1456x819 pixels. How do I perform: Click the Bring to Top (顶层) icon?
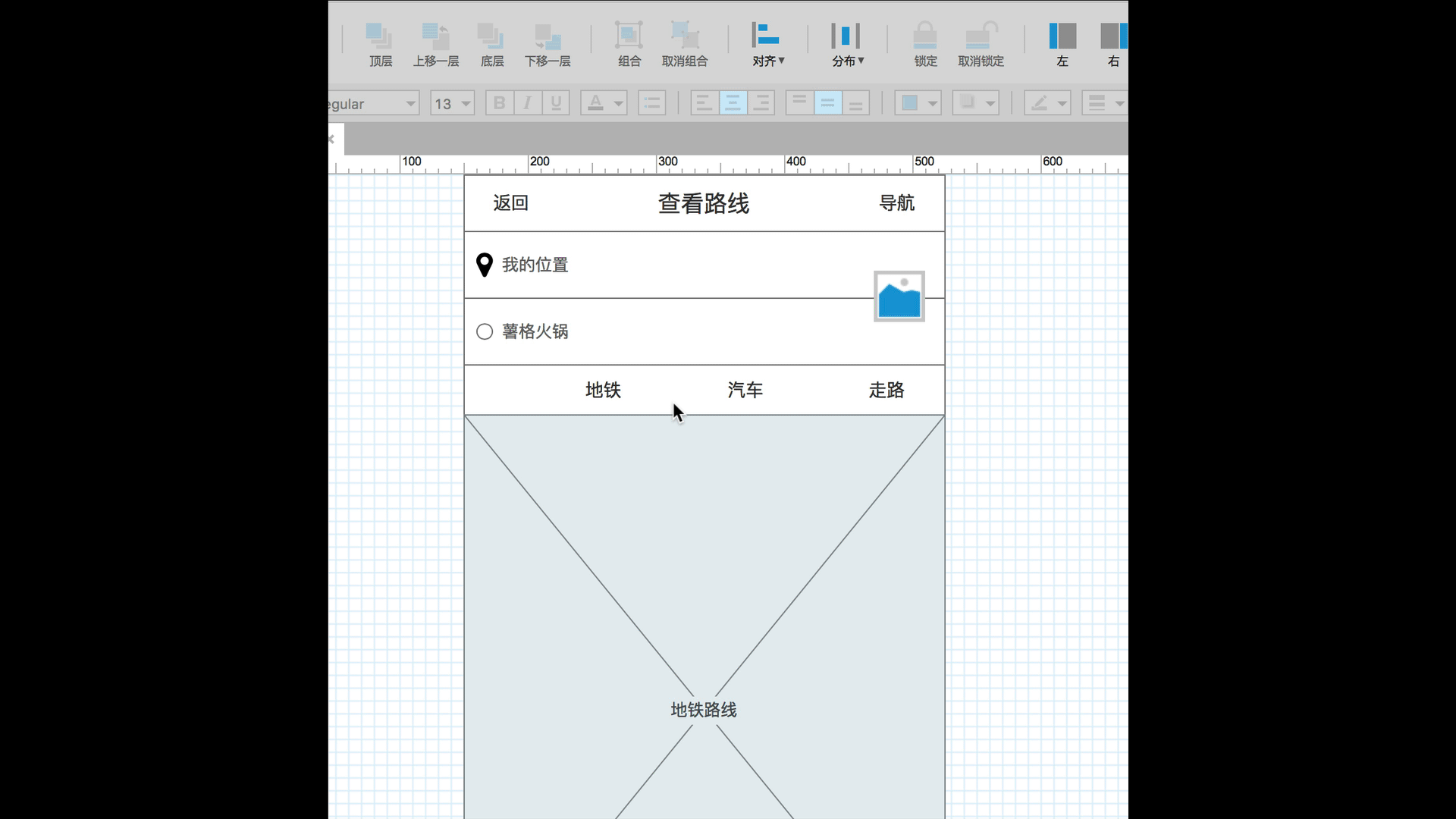(x=379, y=36)
